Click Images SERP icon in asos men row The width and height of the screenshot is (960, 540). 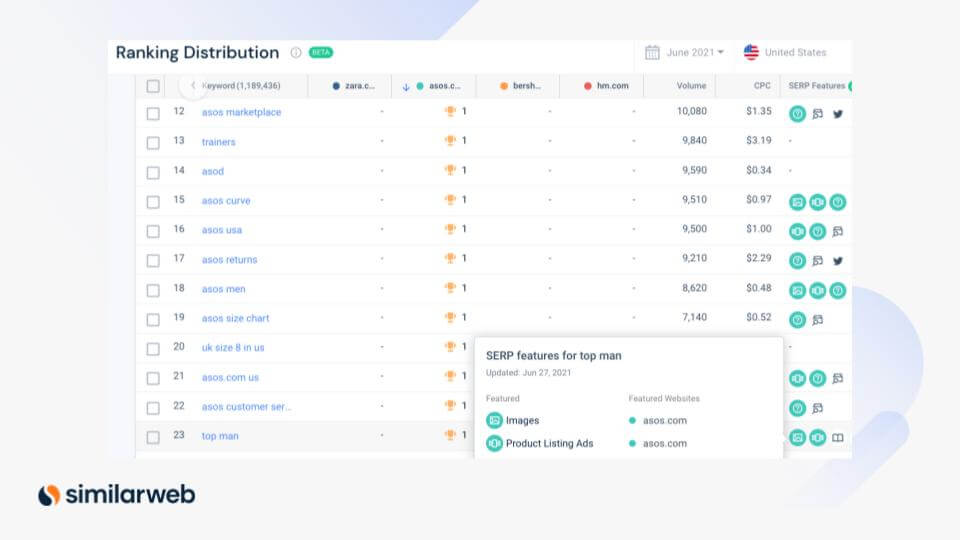797,290
